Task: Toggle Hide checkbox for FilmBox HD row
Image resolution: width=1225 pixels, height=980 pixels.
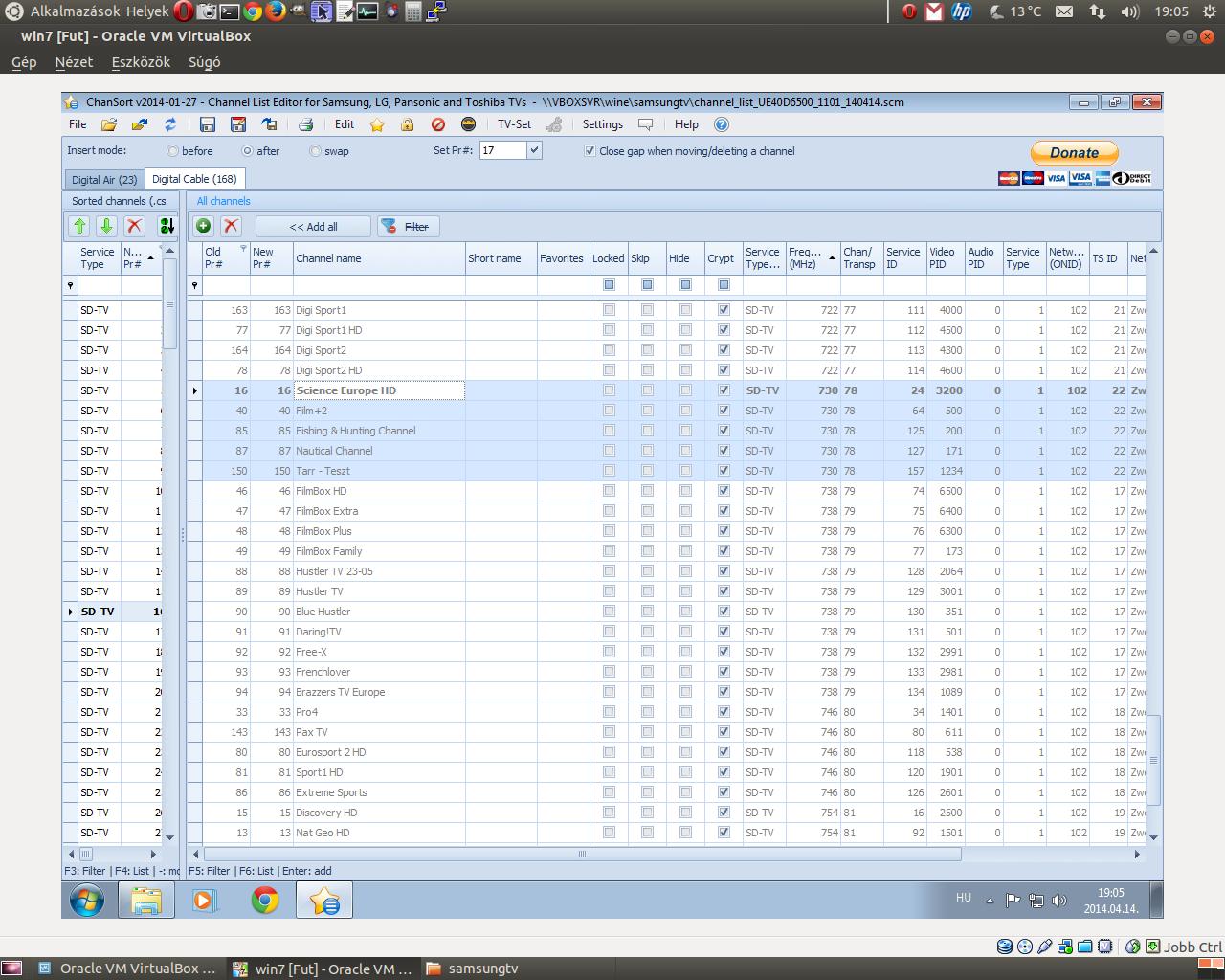Action: [x=685, y=491]
